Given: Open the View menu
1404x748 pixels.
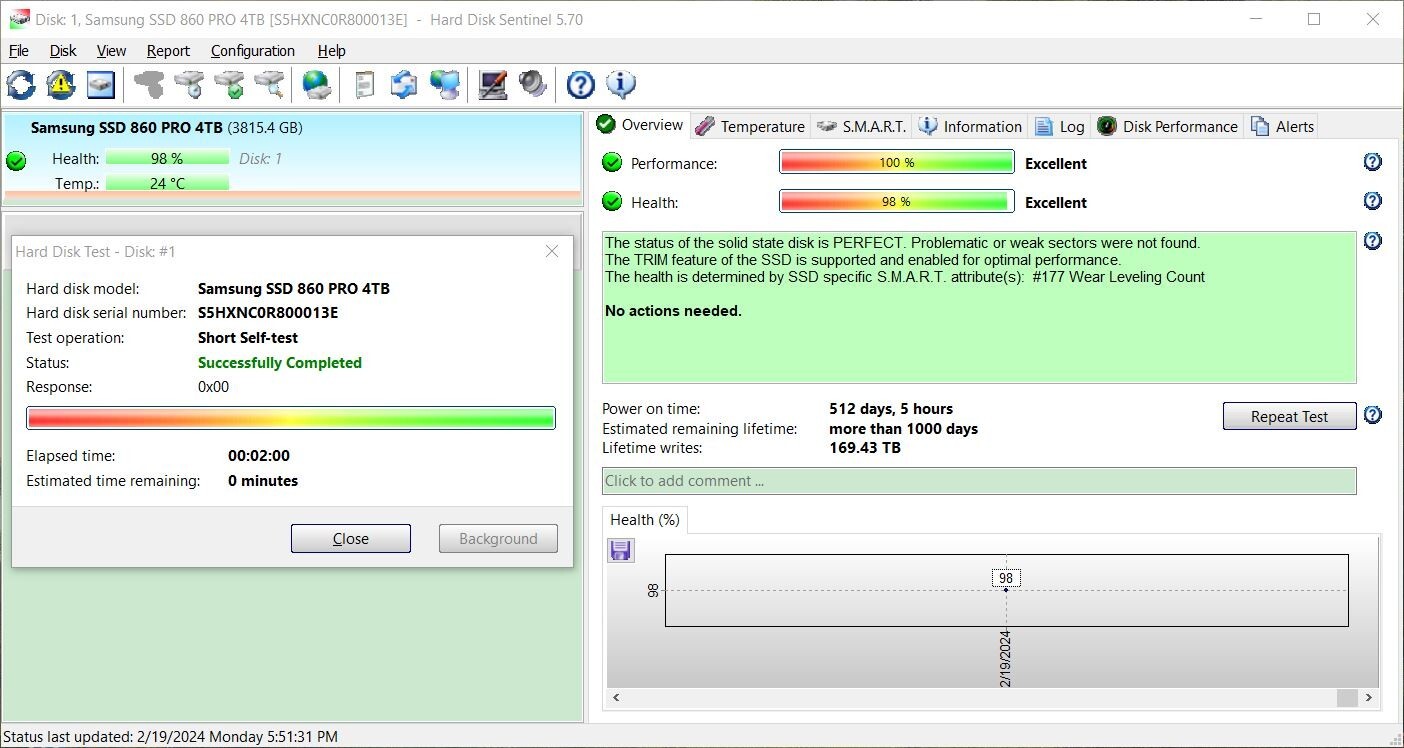Looking at the screenshot, I should click(x=111, y=51).
